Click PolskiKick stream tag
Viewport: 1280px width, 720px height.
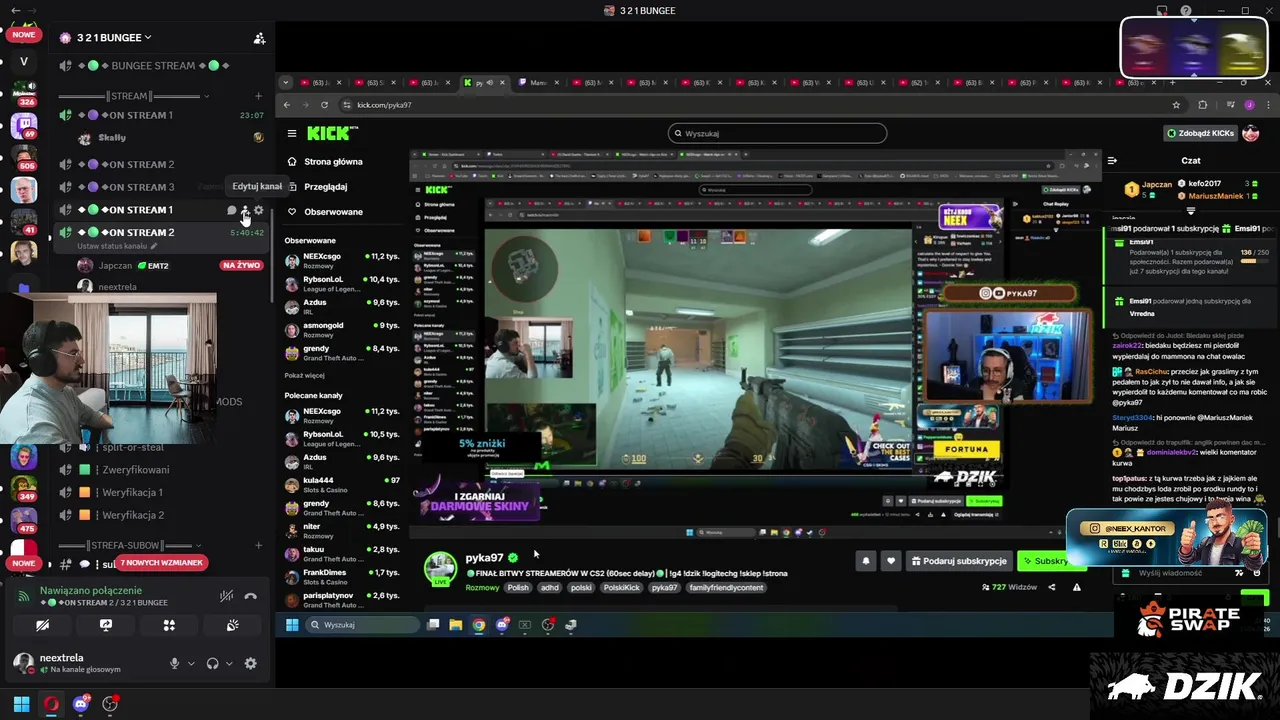pos(621,588)
